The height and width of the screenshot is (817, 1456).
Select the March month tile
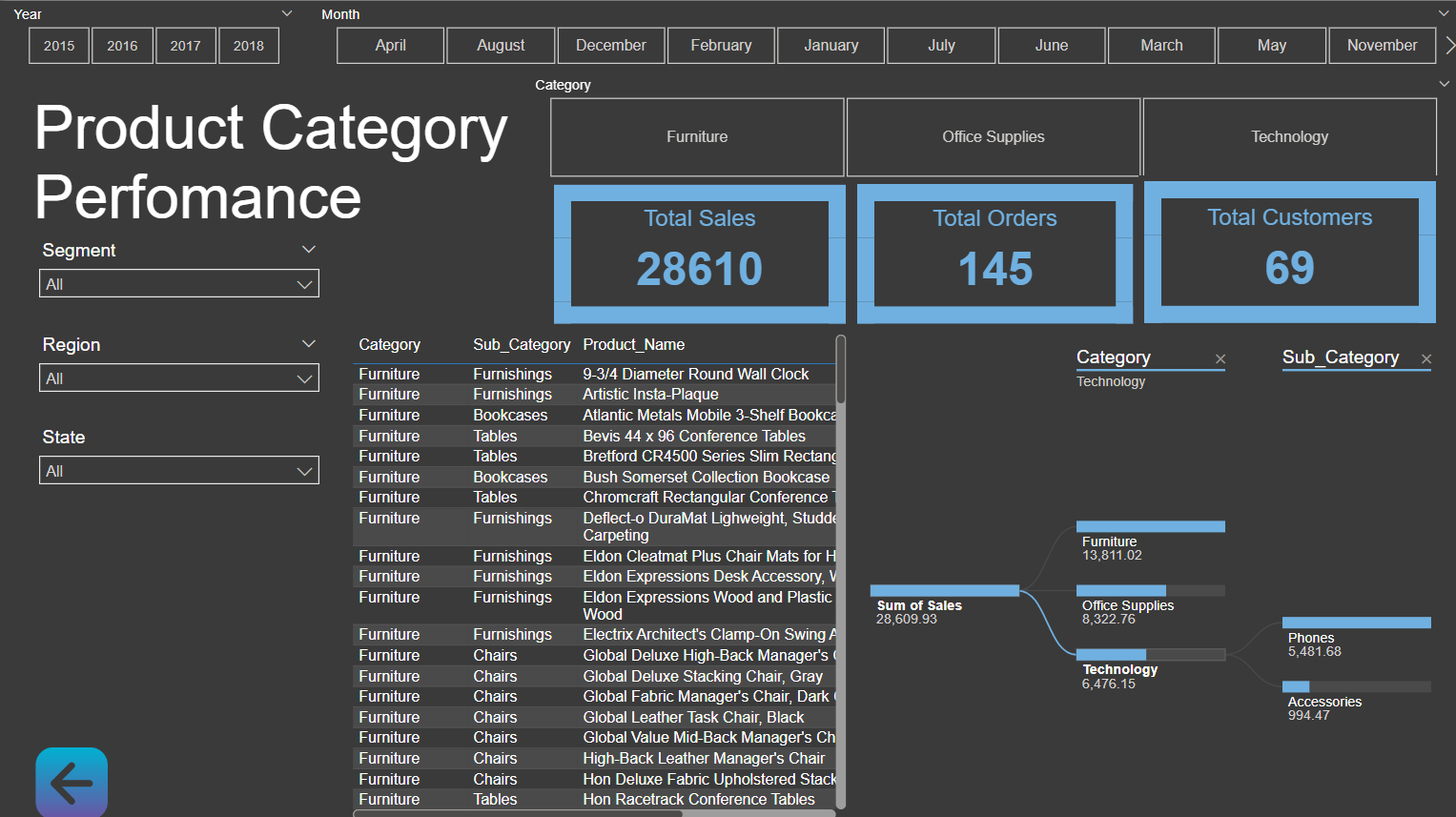[x=1161, y=46]
